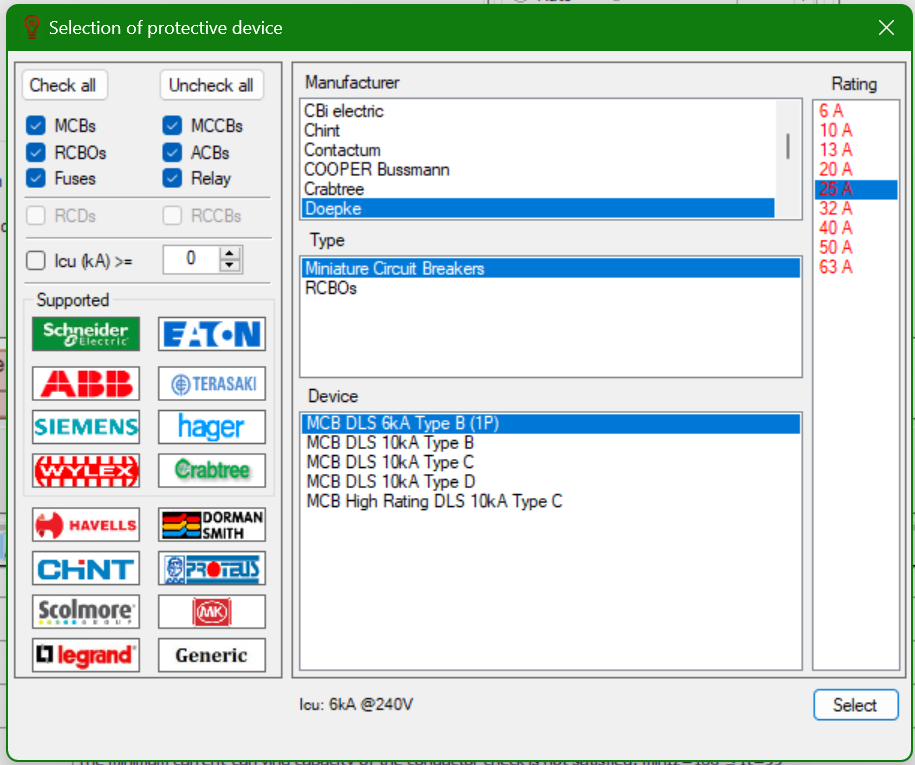Pick the Terasaki logo
Viewport: 915px width, 765px height.
212,383
